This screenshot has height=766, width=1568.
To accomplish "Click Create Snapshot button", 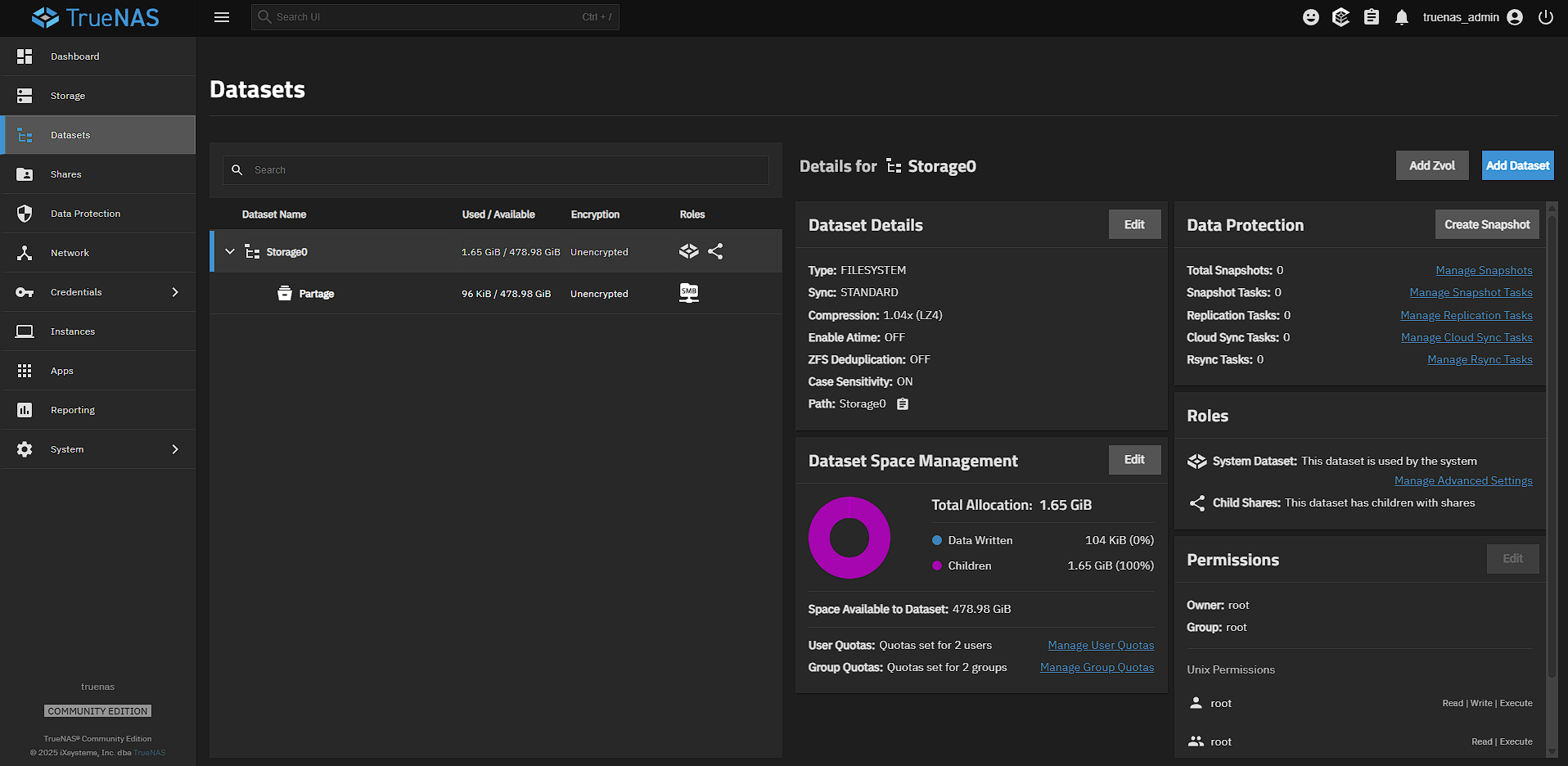I will pyautogui.click(x=1487, y=224).
